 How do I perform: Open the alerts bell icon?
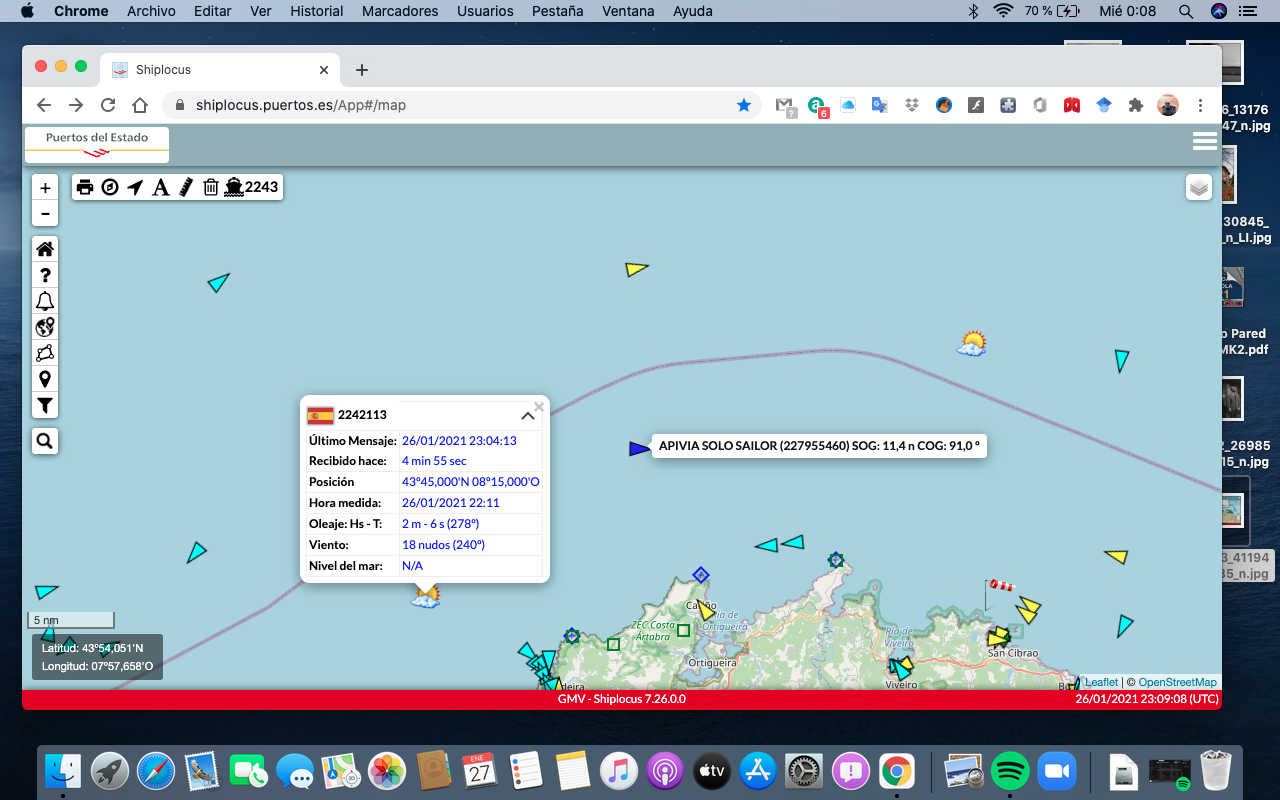pyautogui.click(x=44, y=301)
